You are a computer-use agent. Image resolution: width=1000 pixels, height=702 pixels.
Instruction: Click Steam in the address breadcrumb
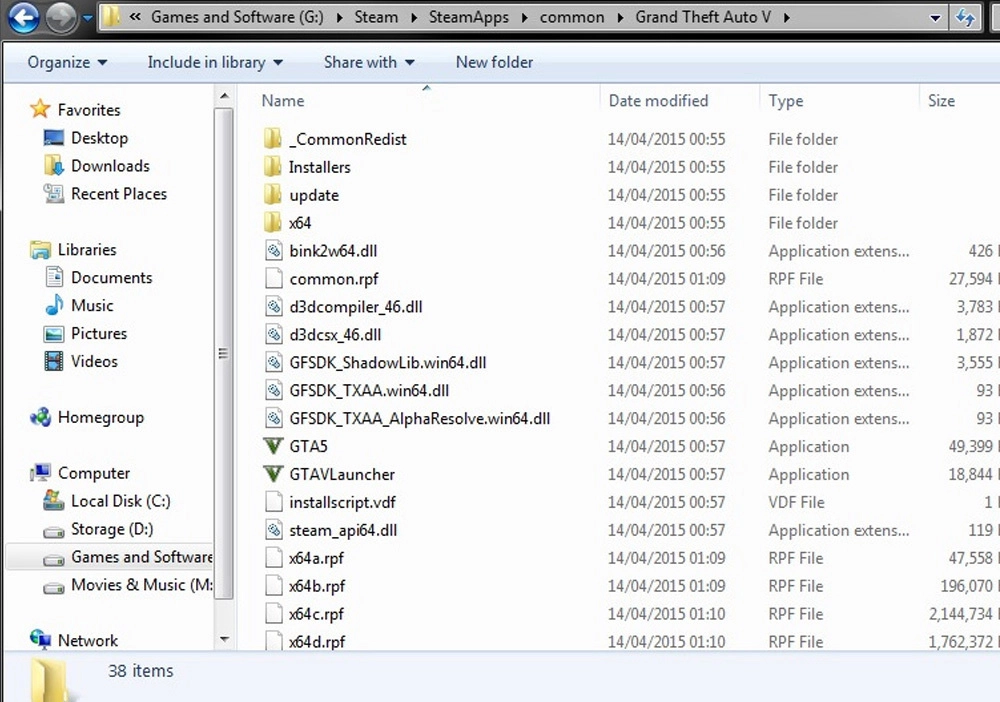click(x=376, y=17)
